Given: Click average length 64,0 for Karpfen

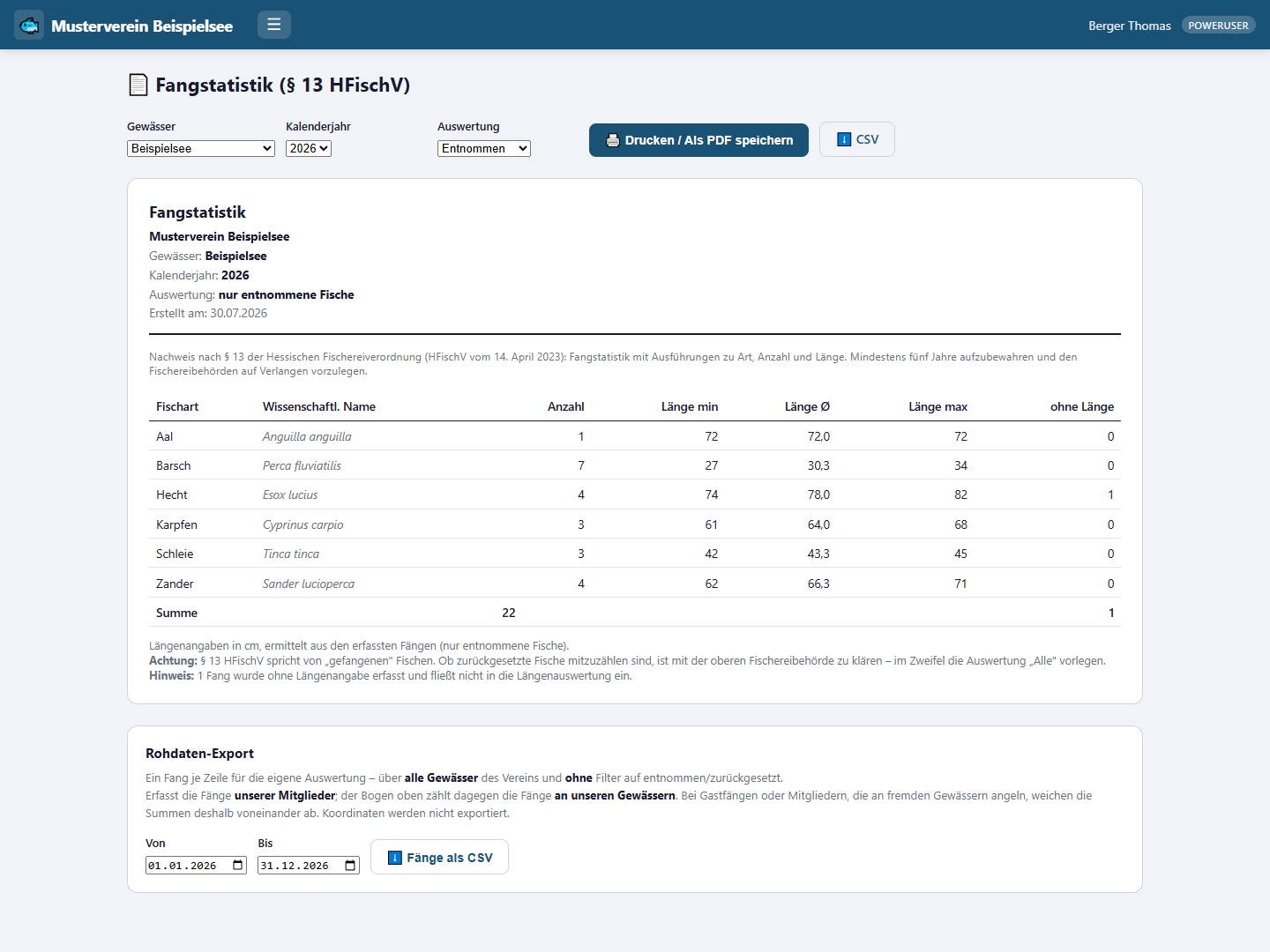Looking at the screenshot, I should click(x=818, y=524).
